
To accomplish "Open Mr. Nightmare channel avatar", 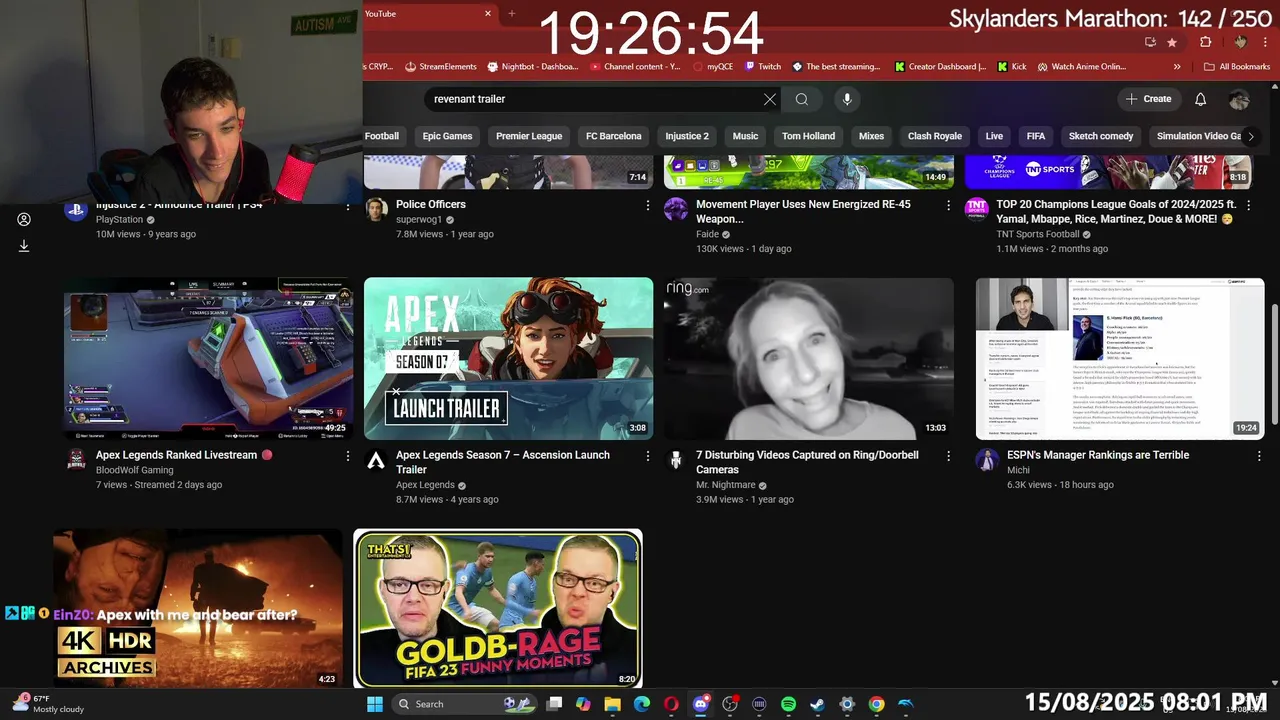I will [676, 460].
